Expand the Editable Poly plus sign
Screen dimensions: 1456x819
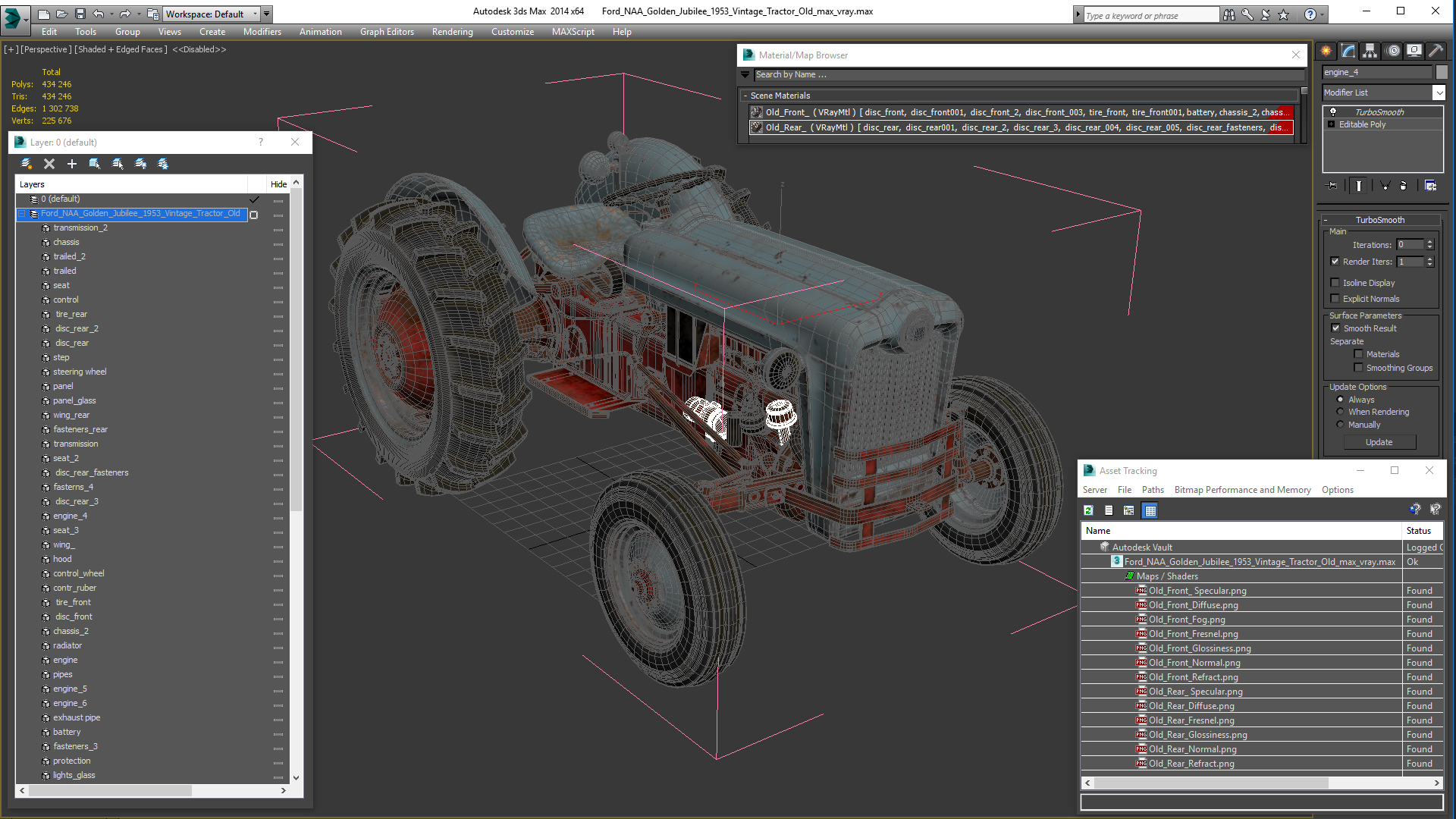pos(1332,124)
